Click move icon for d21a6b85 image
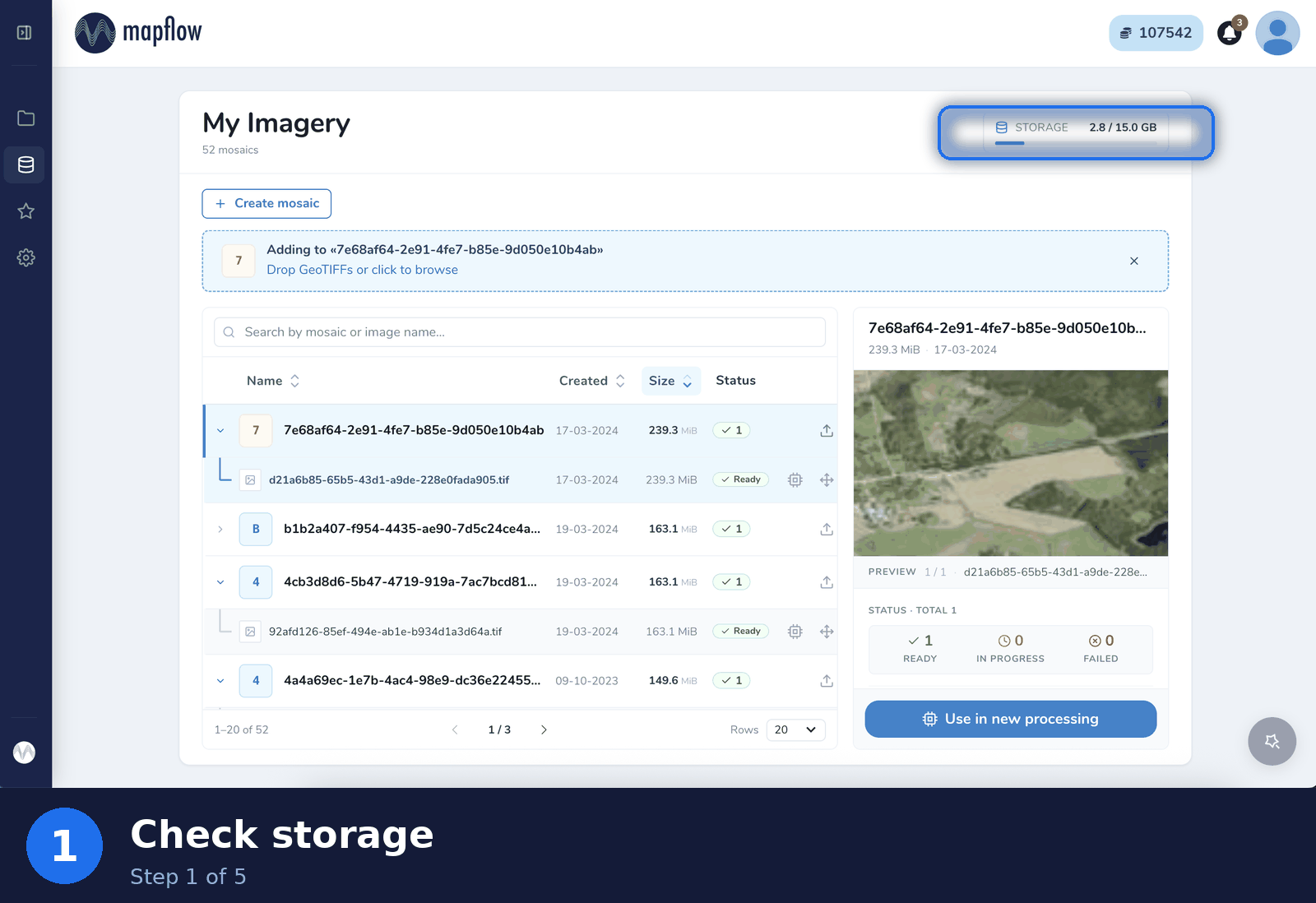1316x903 pixels. 827,480
